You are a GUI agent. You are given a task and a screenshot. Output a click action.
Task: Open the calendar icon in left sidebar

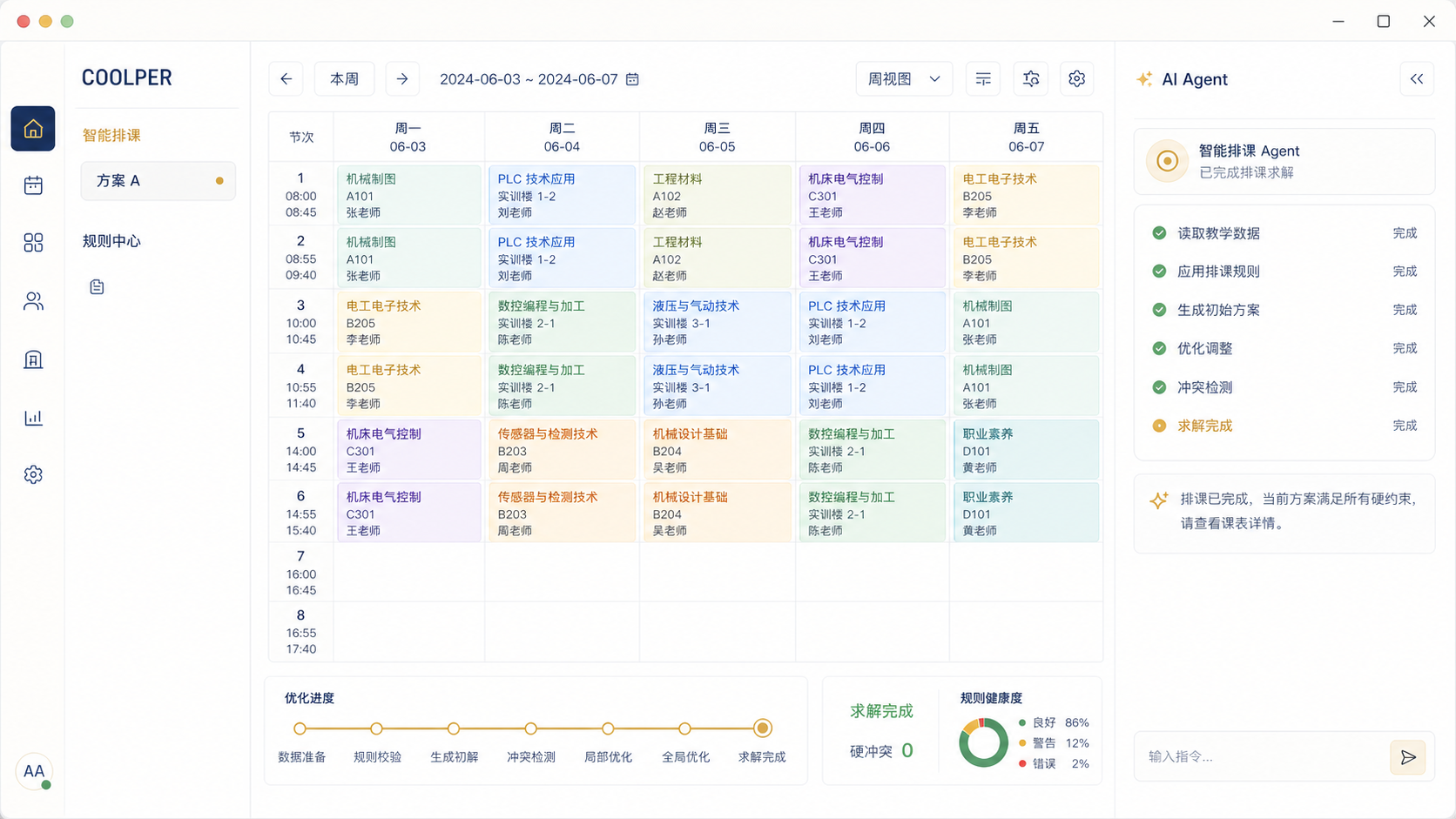tap(33, 185)
